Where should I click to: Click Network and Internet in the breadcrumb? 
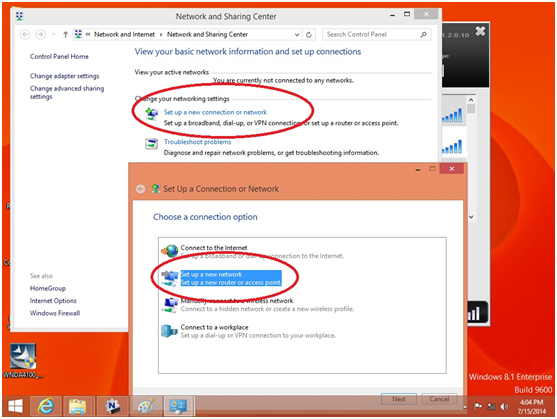pos(124,34)
